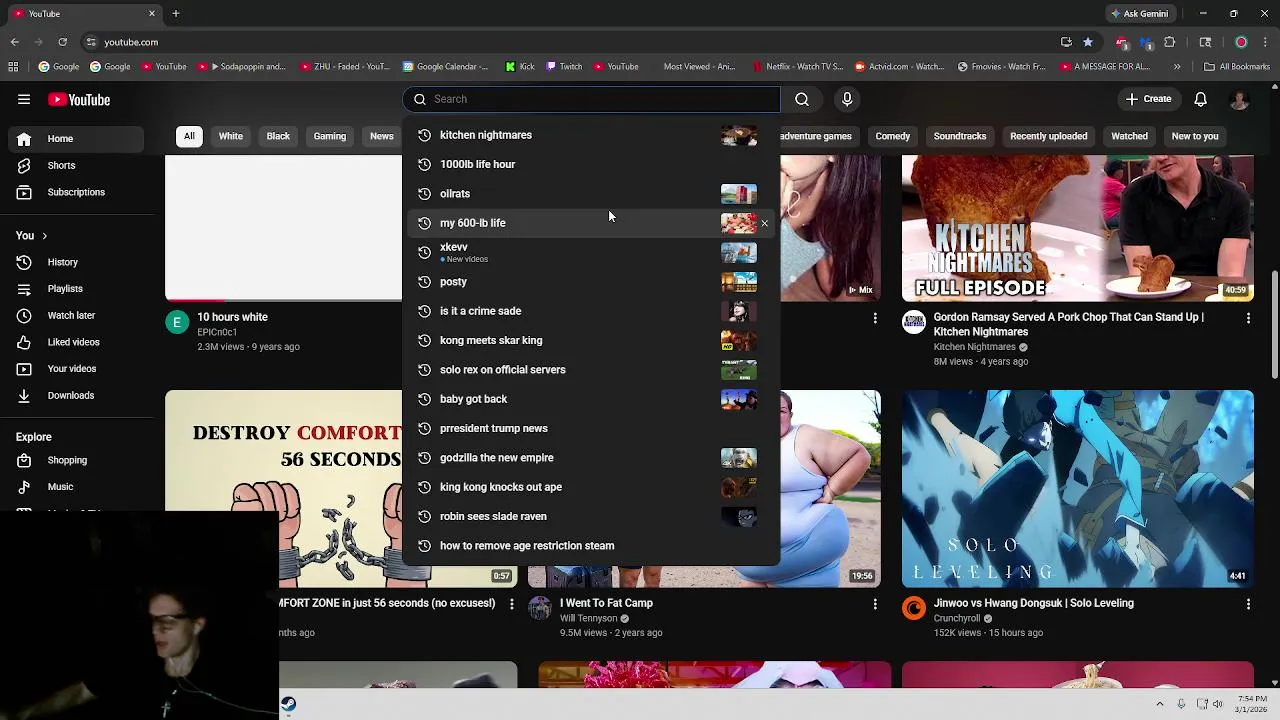1280x720 pixels.
Task: Select the Comedy filter chip
Action: pos(893,136)
